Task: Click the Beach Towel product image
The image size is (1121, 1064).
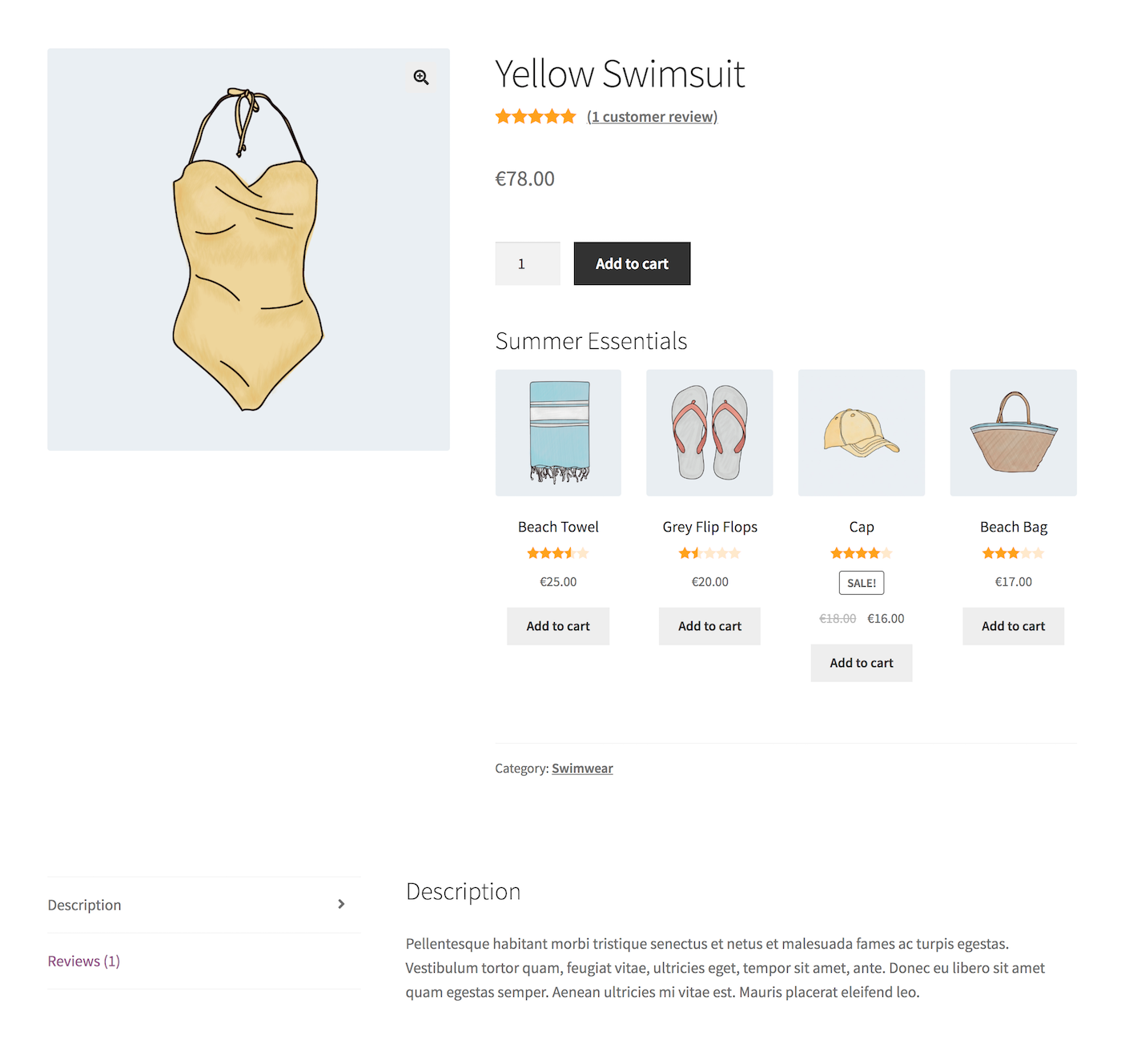Action: (557, 432)
